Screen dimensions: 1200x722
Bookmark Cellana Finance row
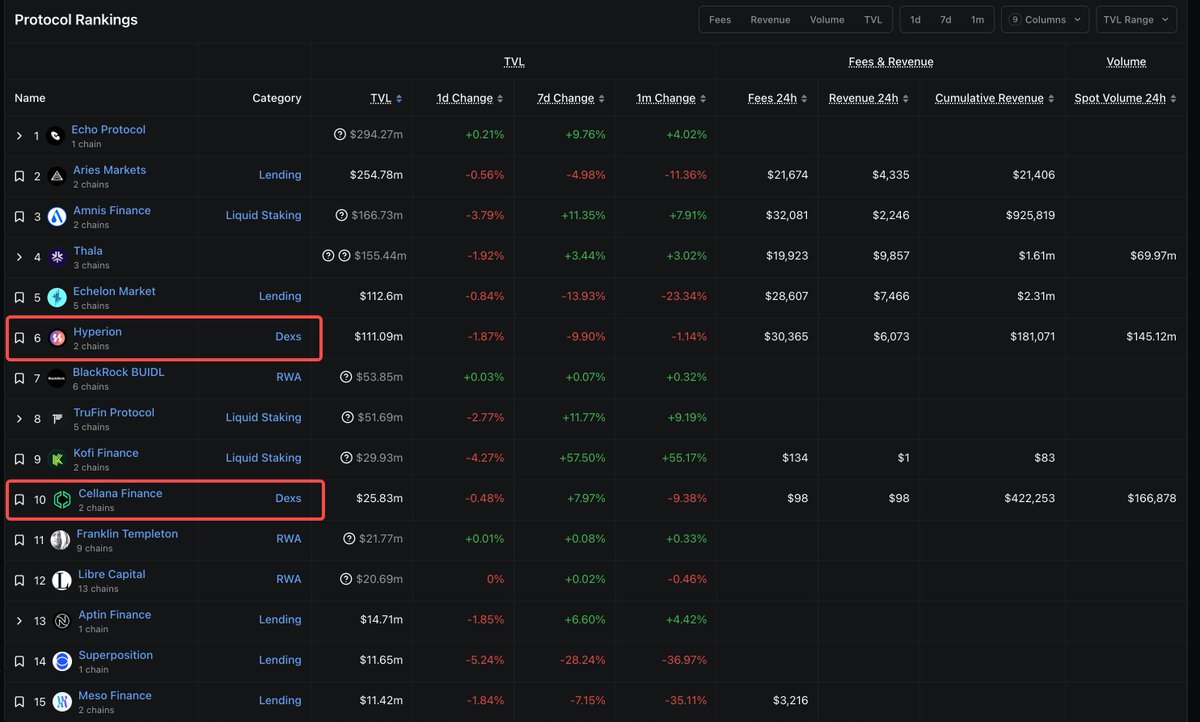[x=19, y=500]
